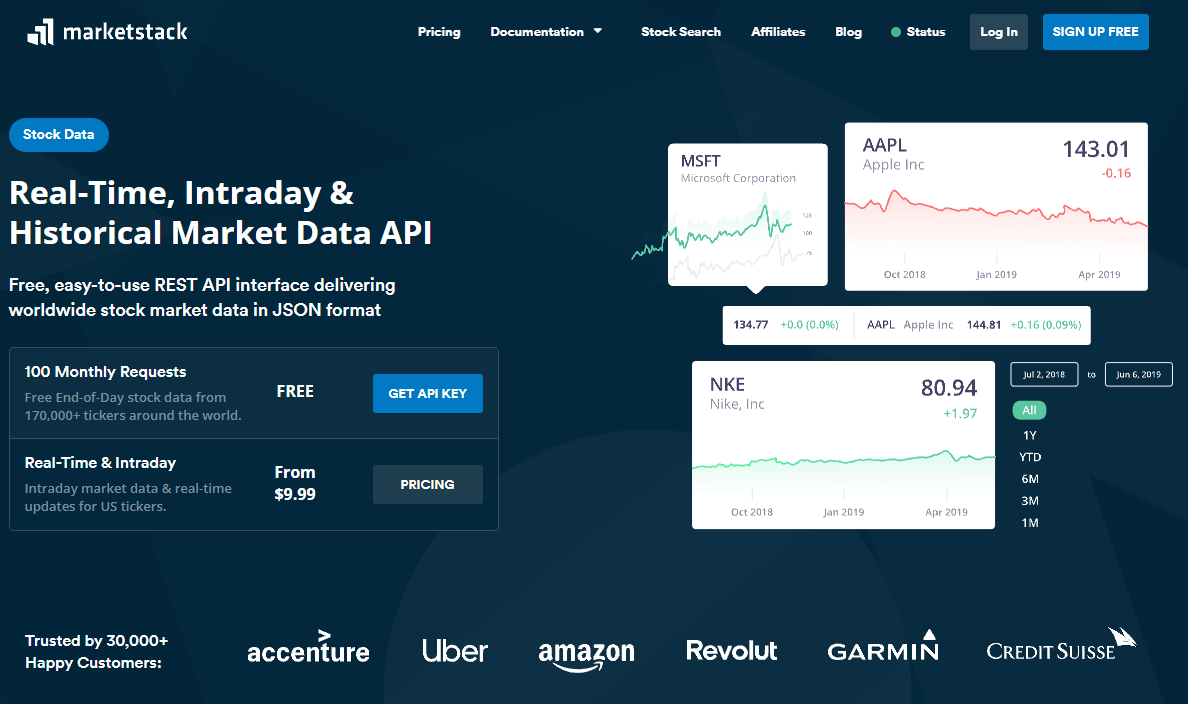Click the GET API KEY button
Image resolution: width=1188 pixels, height=704 pixels.
(x=427, y=393)
